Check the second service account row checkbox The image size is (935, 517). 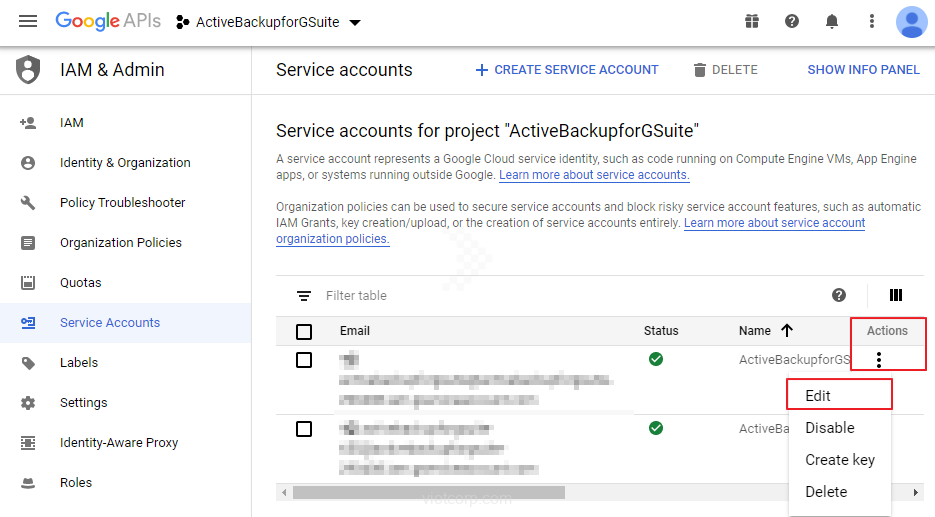[304, 429]
